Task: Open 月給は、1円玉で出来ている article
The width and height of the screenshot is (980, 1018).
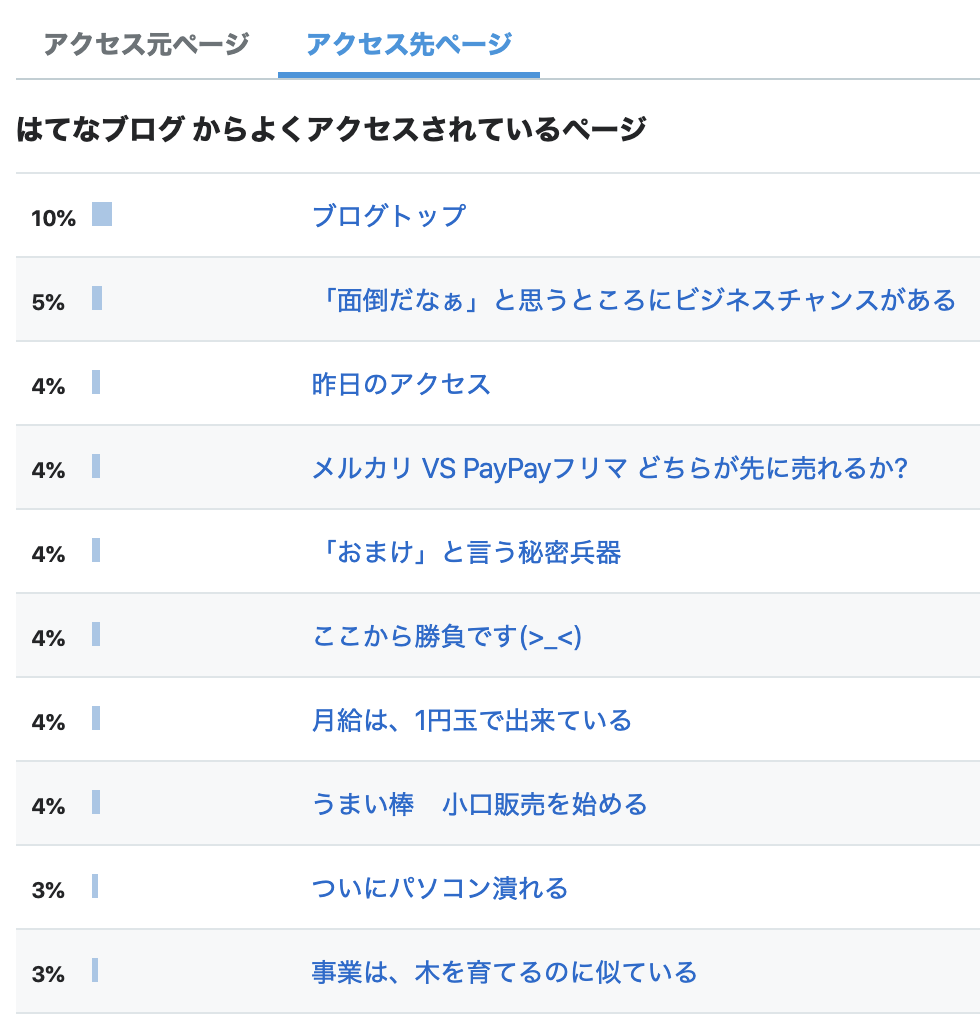Action: coord(471,720)
